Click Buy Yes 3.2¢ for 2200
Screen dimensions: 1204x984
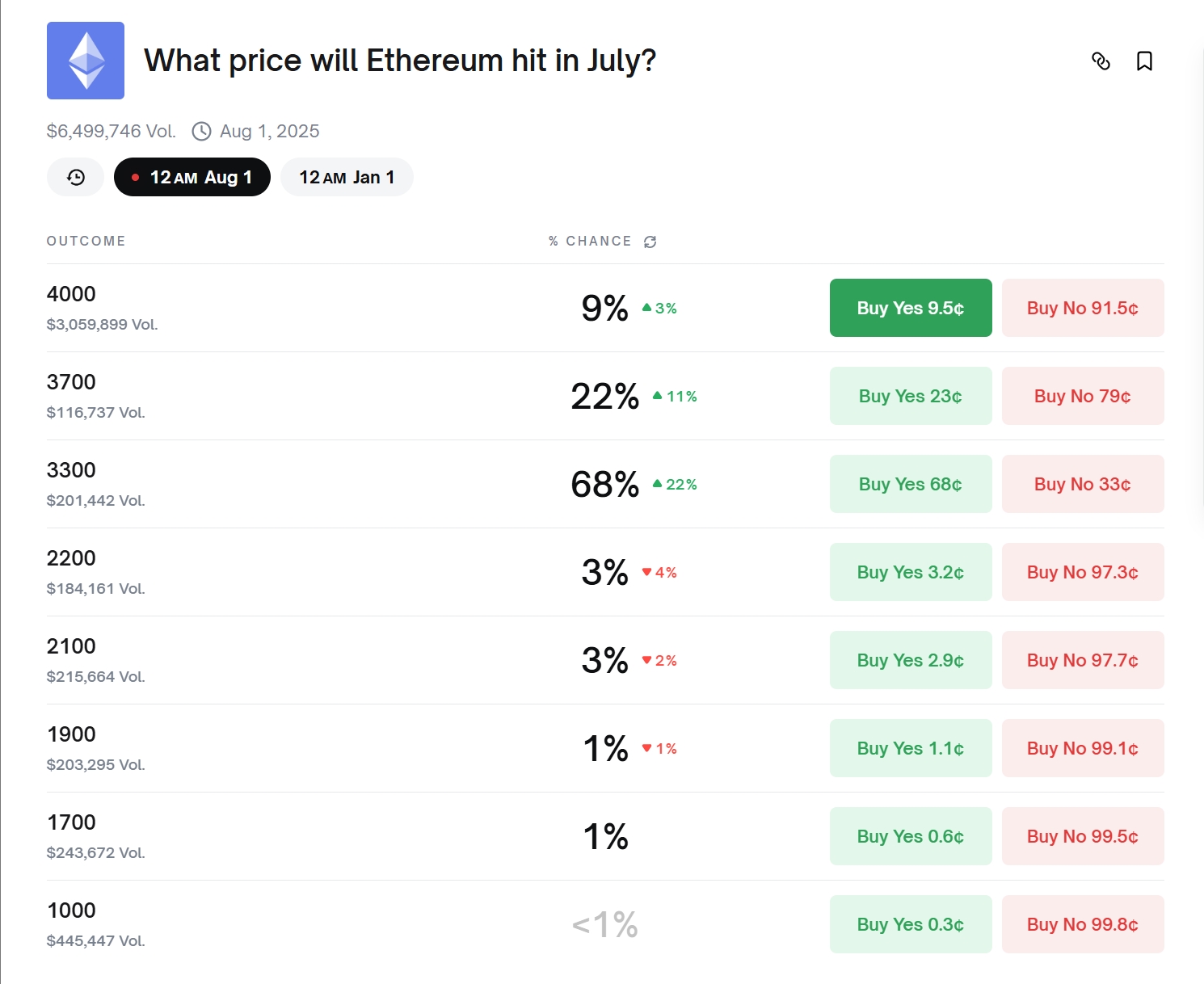click(910, 572)
